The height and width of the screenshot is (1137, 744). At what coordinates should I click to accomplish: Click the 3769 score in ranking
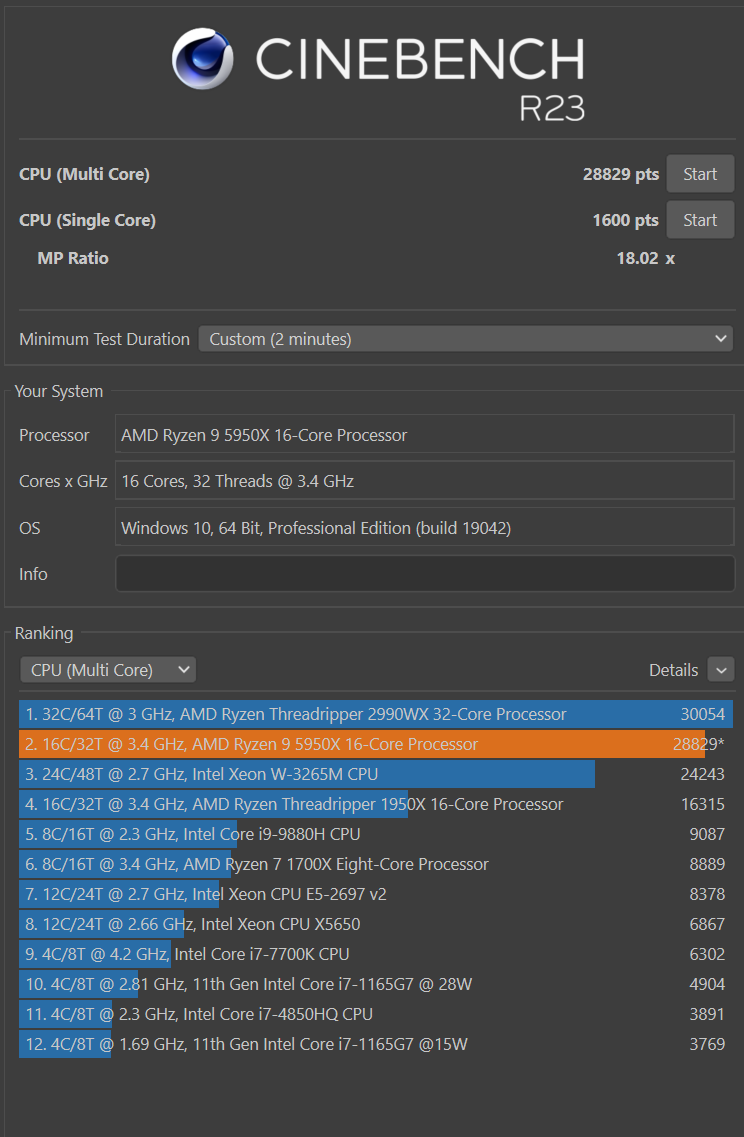[x=706, y=1044]
